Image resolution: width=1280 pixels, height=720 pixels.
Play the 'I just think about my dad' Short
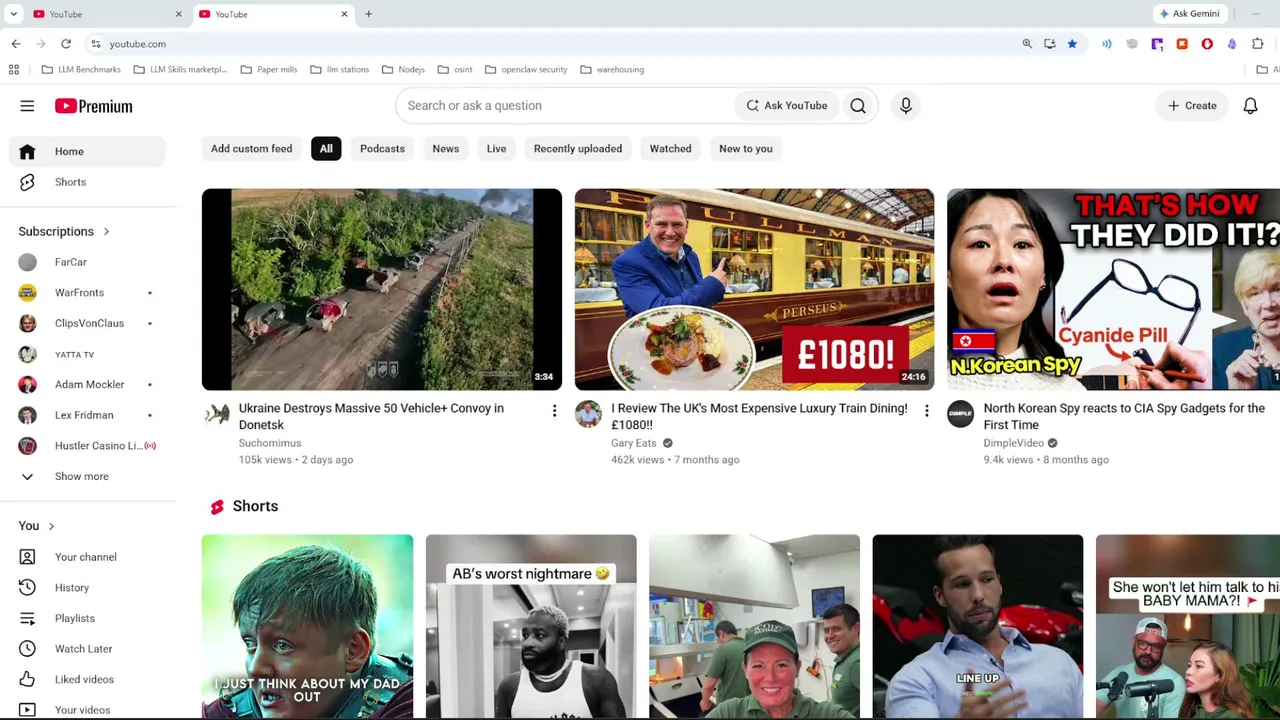pos(307,627)
